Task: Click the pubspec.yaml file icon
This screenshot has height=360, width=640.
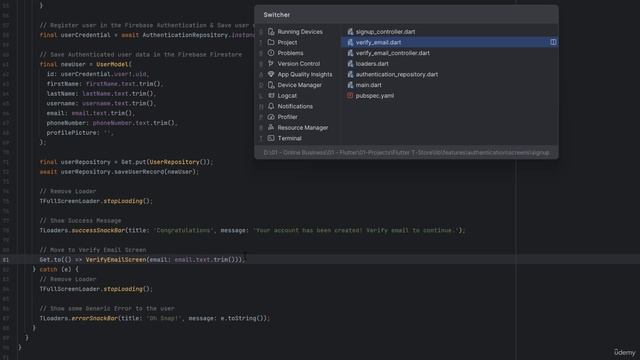Action: click(350, 96)
